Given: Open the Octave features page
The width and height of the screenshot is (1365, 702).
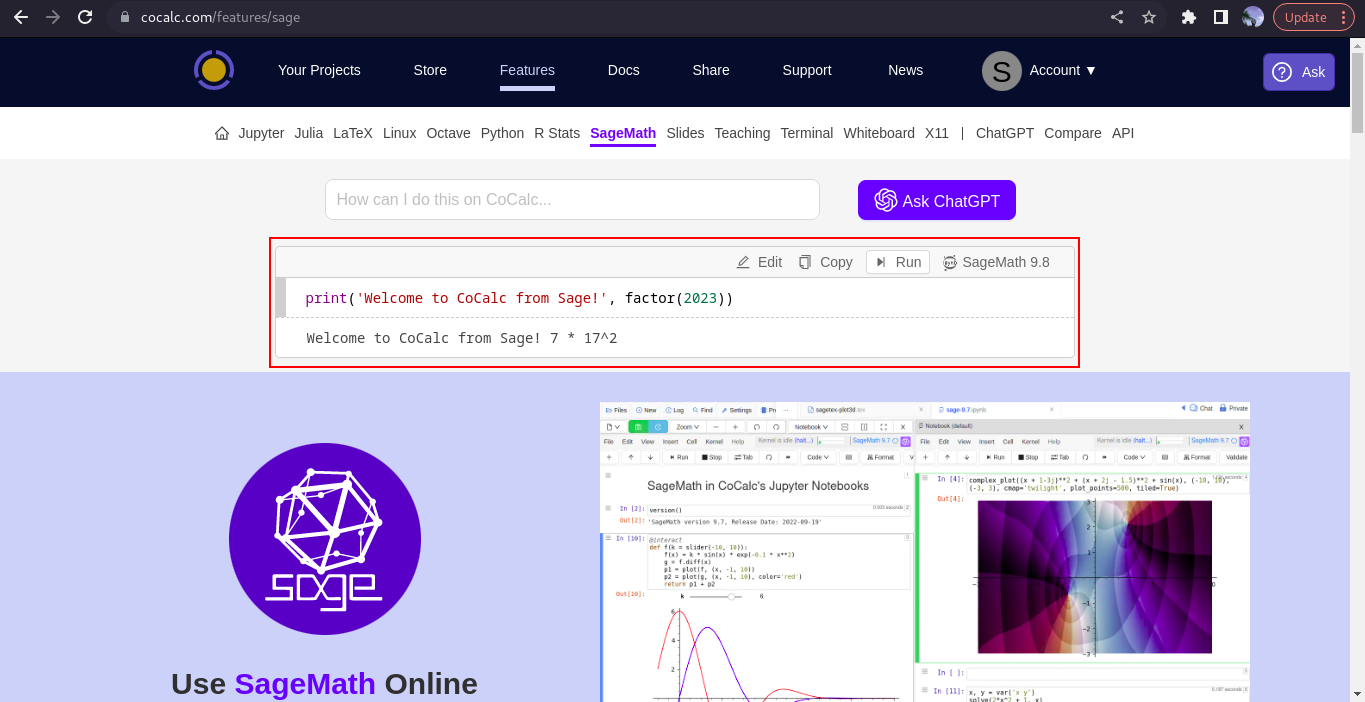Looking at the screenshot, I should click(448, 133).
